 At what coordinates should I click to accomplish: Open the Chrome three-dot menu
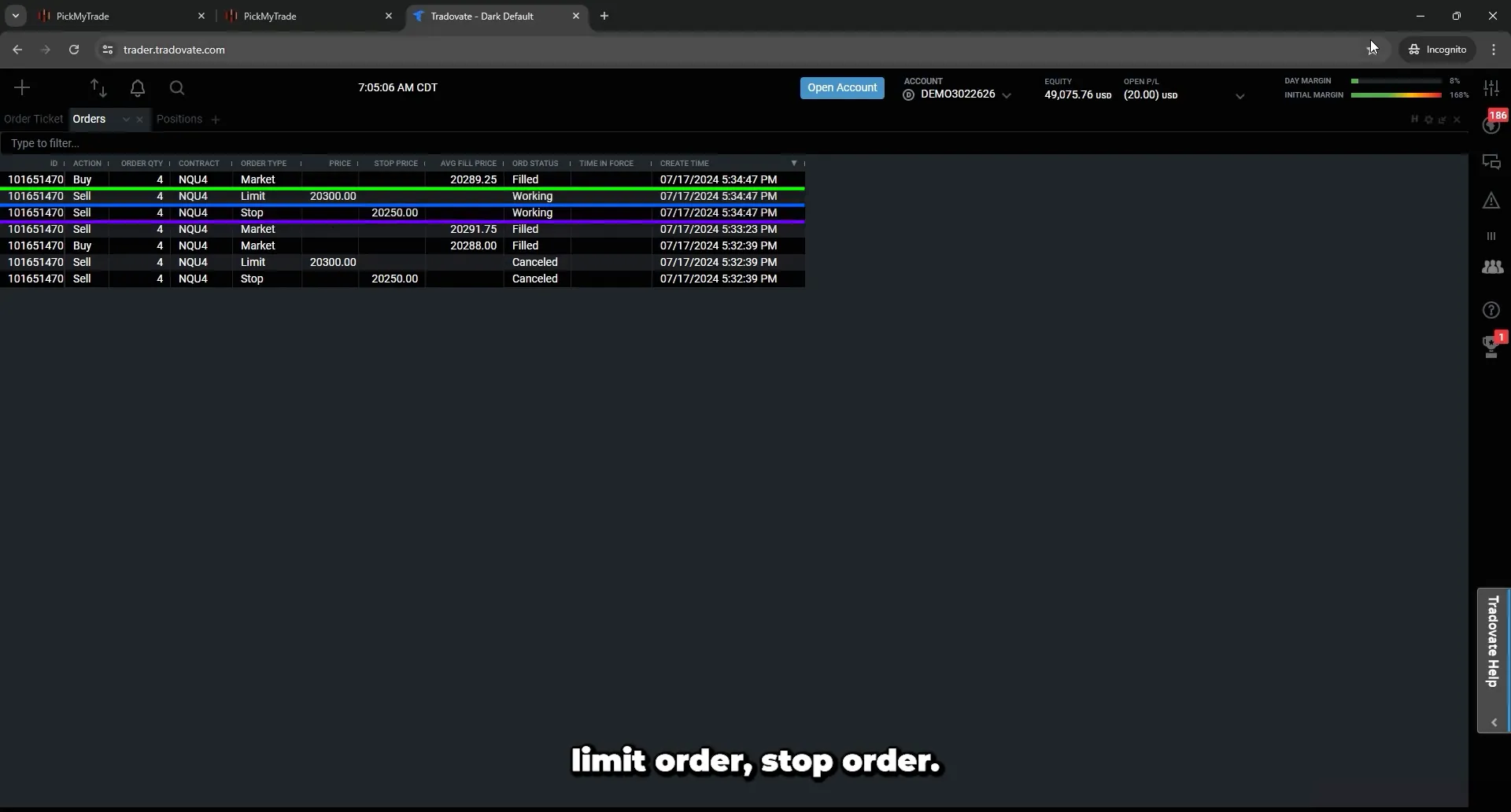[x=1494, y=50]
